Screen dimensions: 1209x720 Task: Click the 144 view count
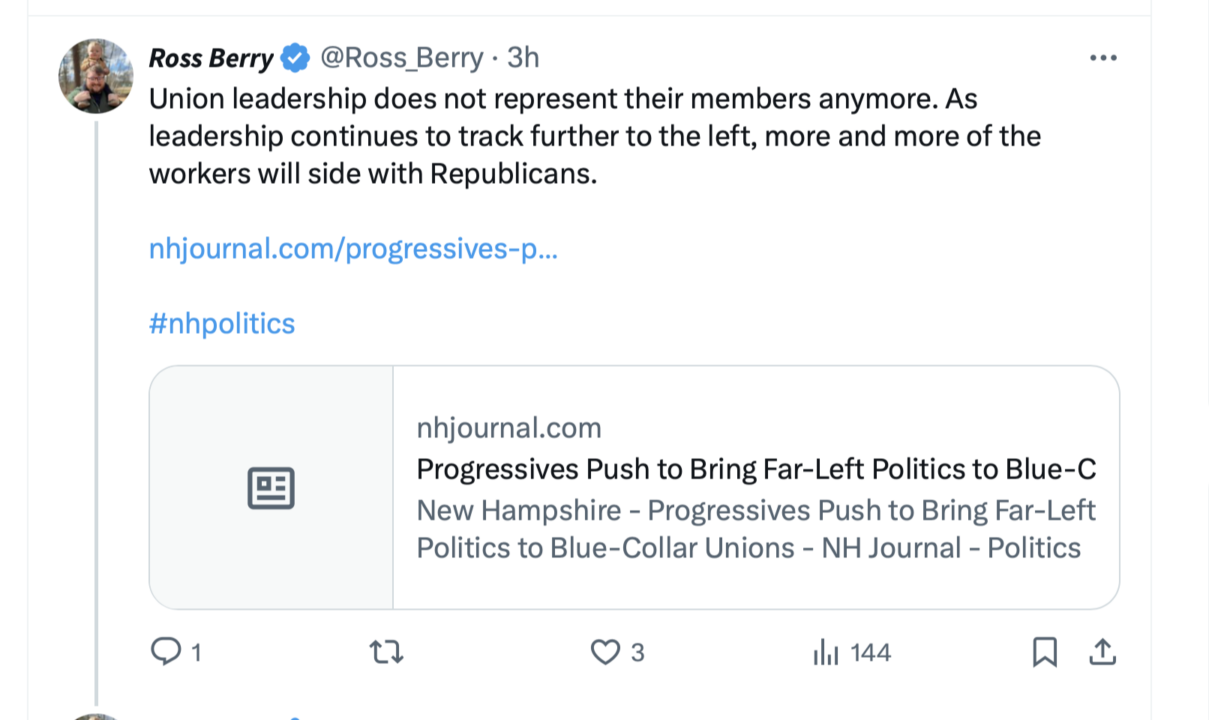click(x=870, y=653)
